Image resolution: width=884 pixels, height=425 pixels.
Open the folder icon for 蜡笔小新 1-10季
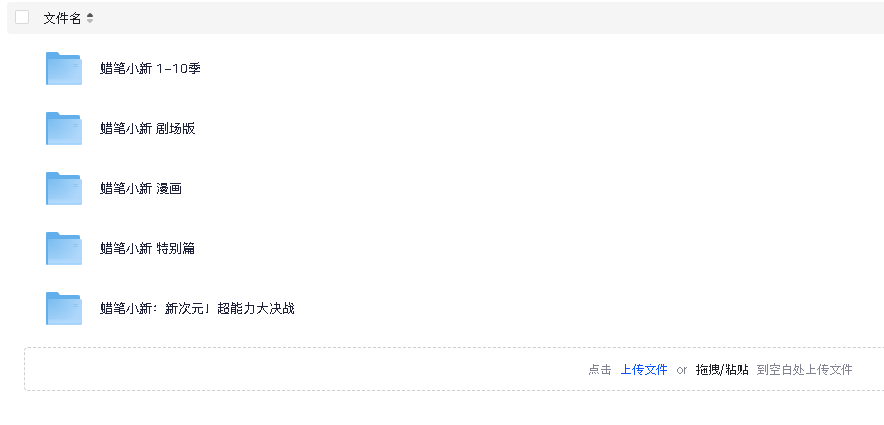pos(64,68)
